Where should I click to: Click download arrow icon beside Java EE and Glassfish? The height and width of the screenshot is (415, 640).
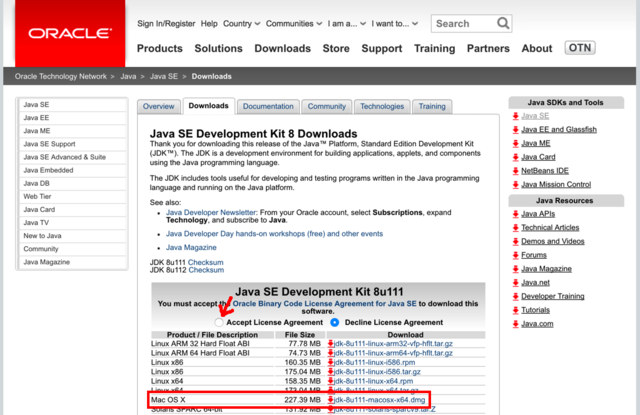coord(516,130)
